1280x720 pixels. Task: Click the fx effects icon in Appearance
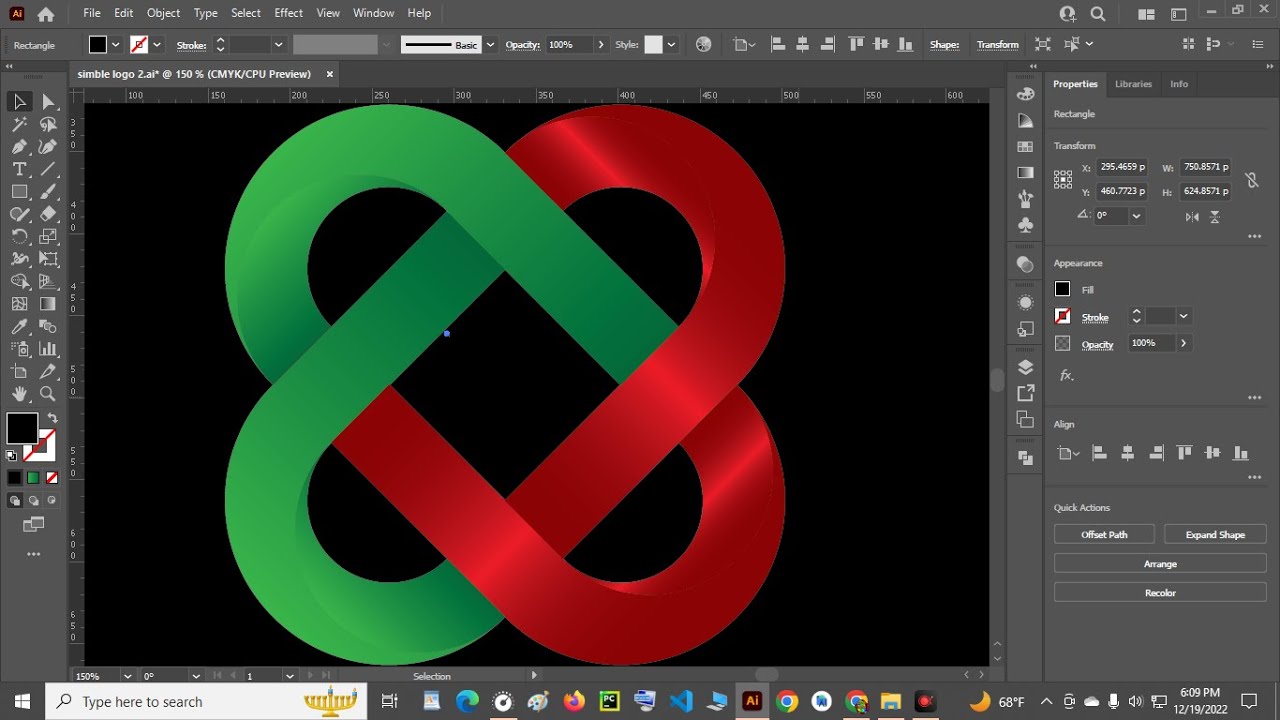tap(1066, 375)
